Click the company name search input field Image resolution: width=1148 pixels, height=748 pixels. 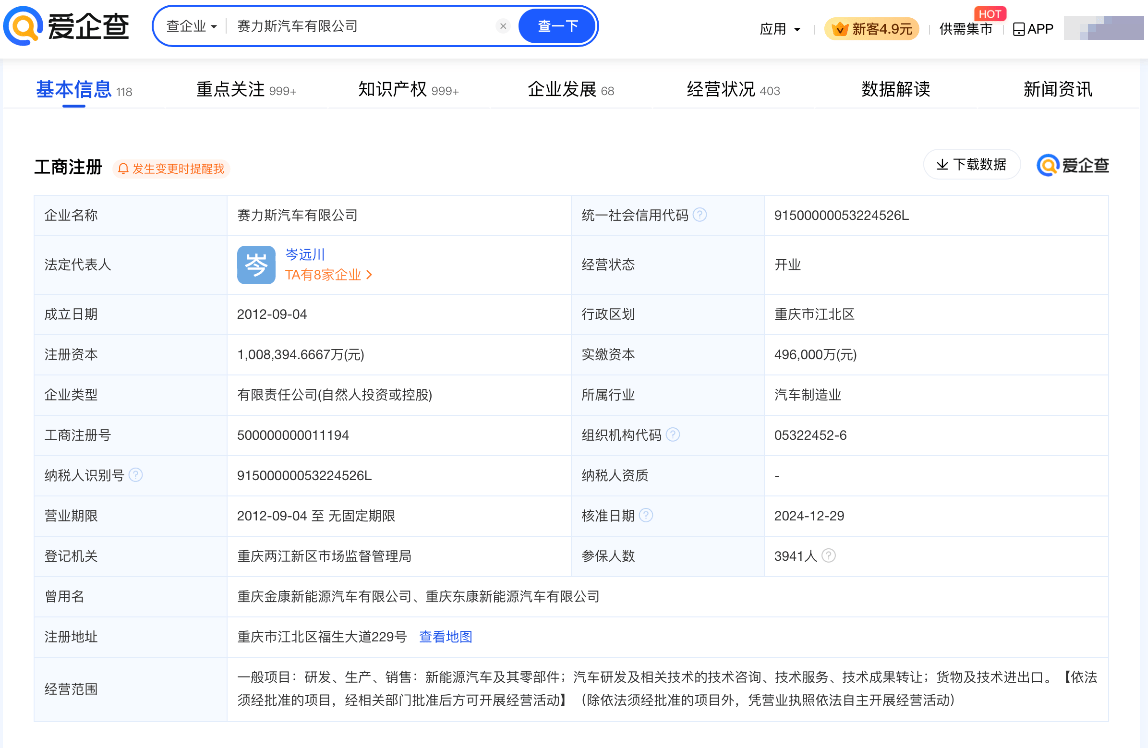point(360,27)
